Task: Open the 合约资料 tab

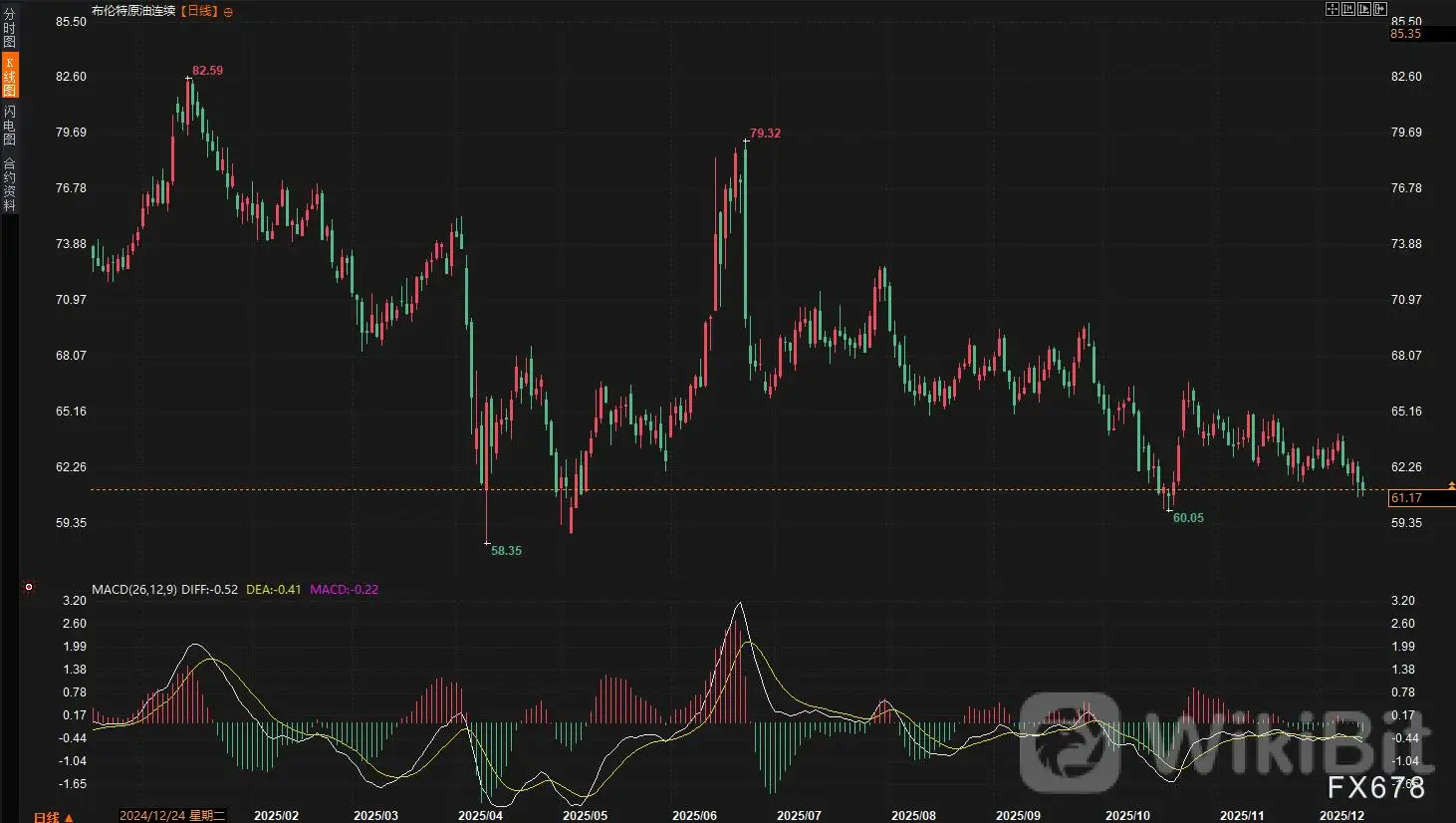Action: click(9, 184)
